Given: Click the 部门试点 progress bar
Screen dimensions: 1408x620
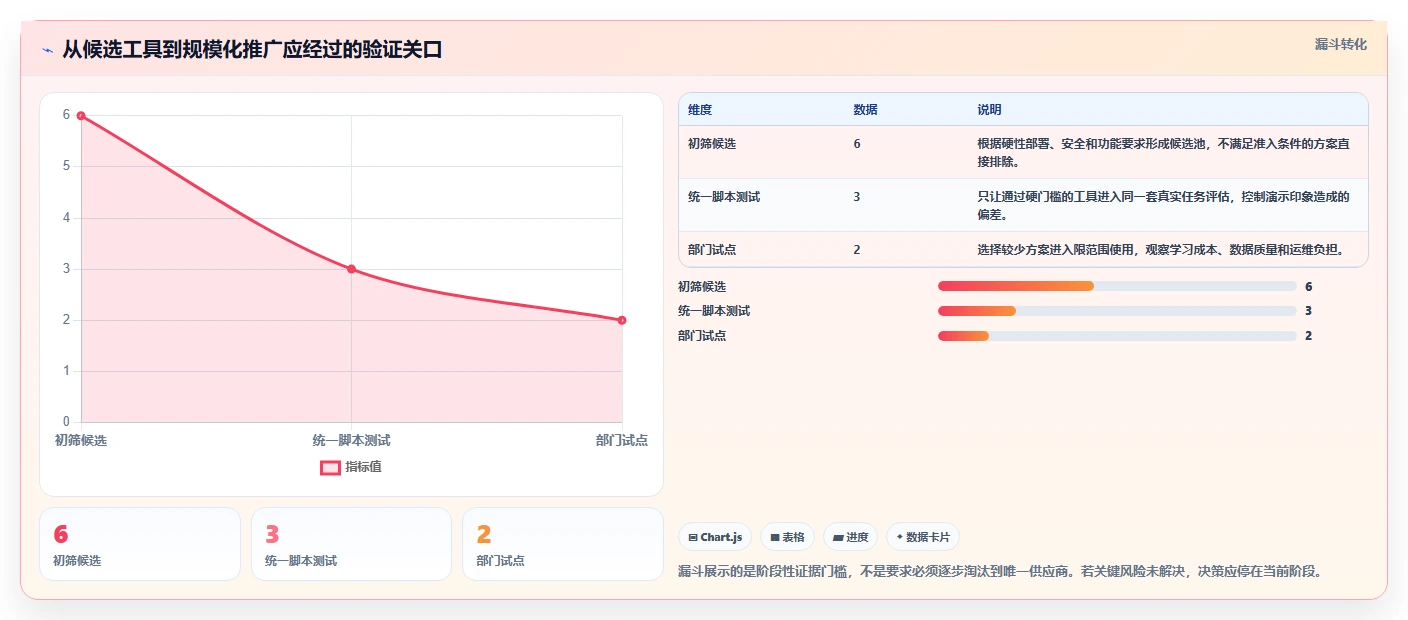Looking at the screenshot, I should click(x=1117, y=336).
